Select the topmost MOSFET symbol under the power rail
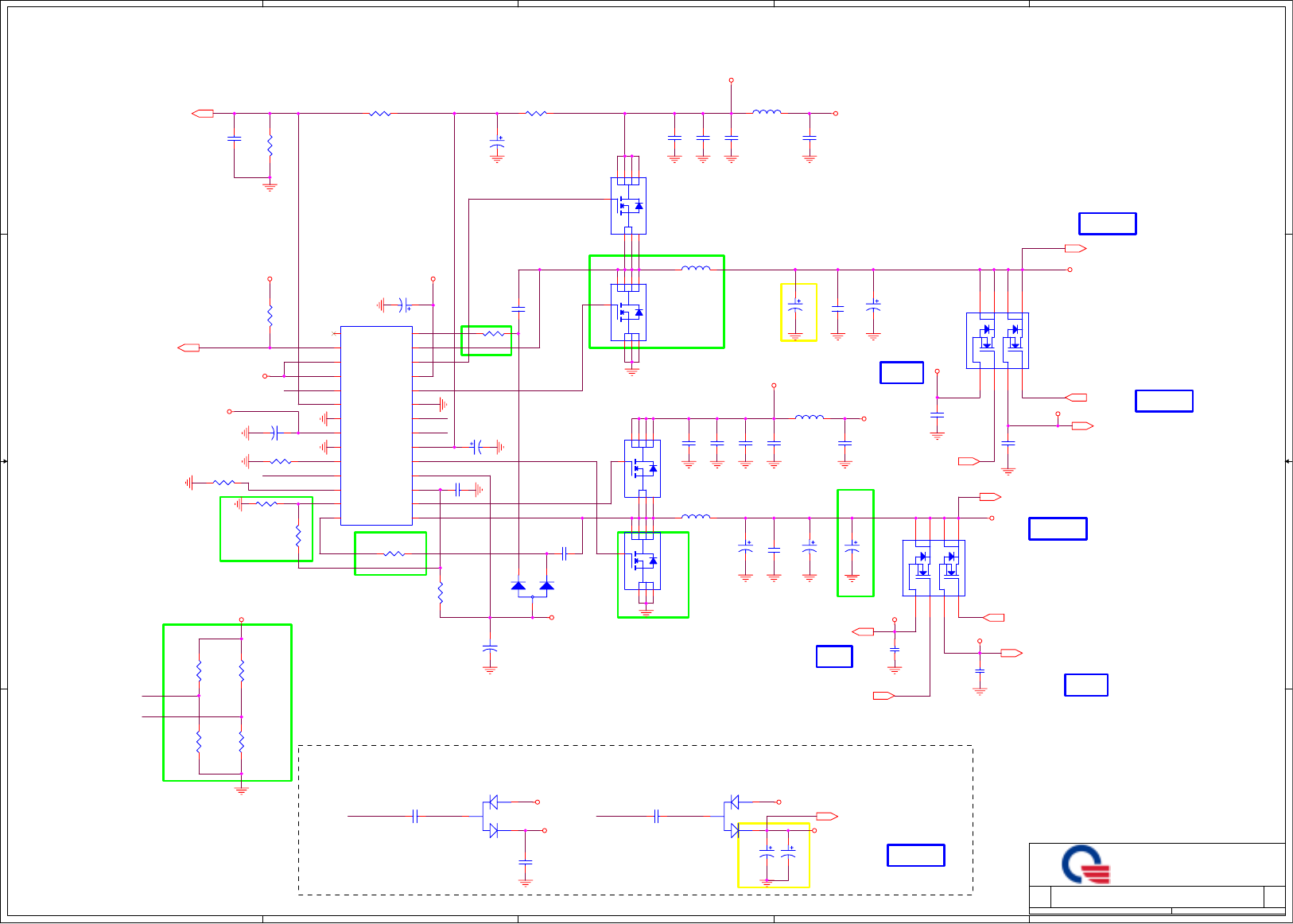The height and width of the screenshot is (924, 1293). [628, 206]
